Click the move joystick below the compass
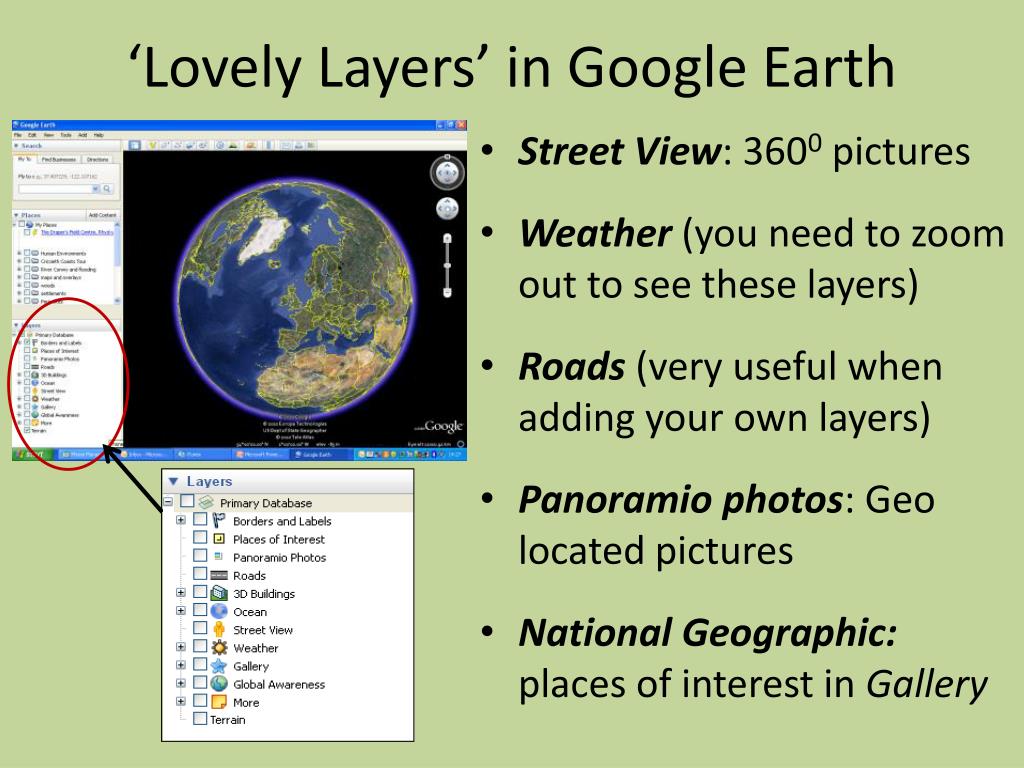Viewport: 1024px width, 768px height. tap(447, 208)
